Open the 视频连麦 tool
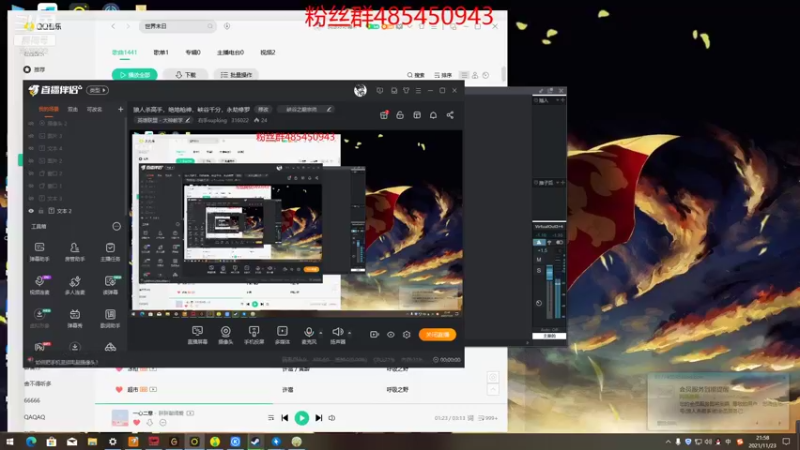Viewport: 800px width, 450px height. (x=39, y=285)
